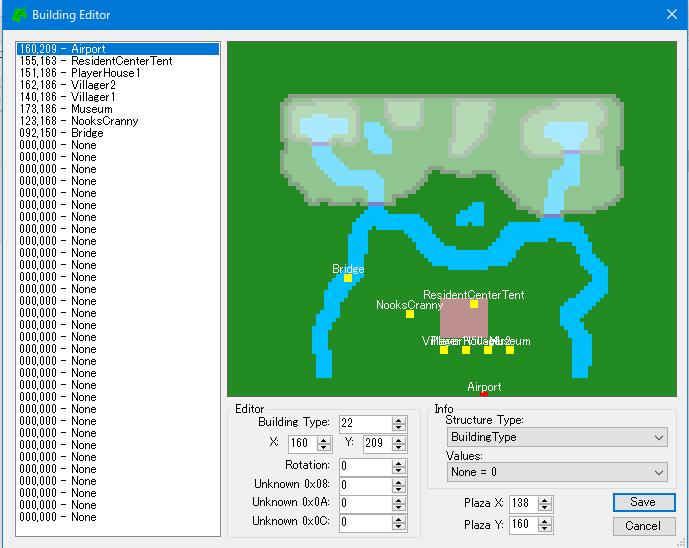Select the NooksCranny yellow map marker
The width and height of the screenshot is (689, 548).
pos(410,314)
